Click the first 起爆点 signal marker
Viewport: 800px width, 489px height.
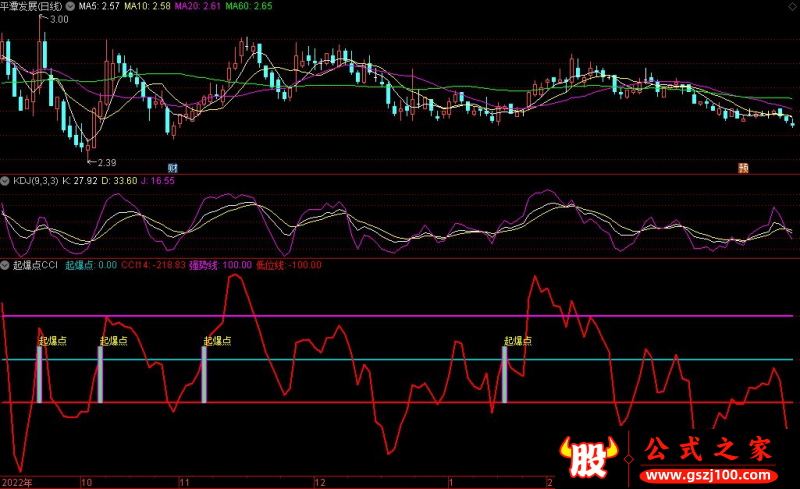tap(52, 341)
